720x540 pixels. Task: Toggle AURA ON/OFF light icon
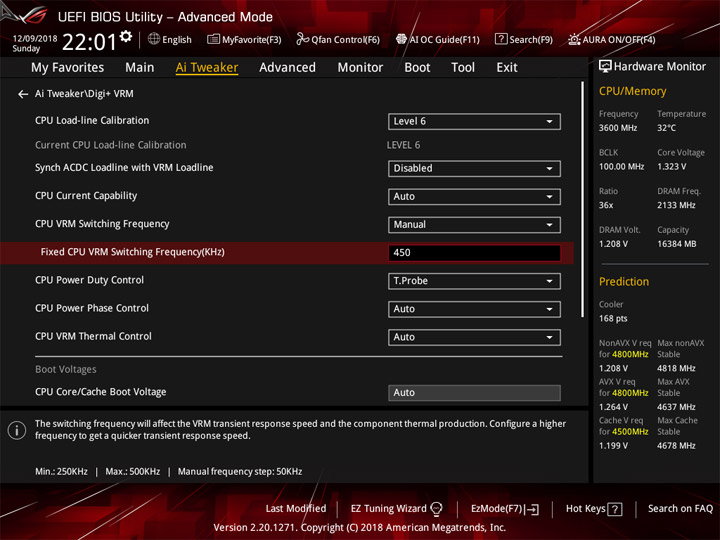click(574, 39)
